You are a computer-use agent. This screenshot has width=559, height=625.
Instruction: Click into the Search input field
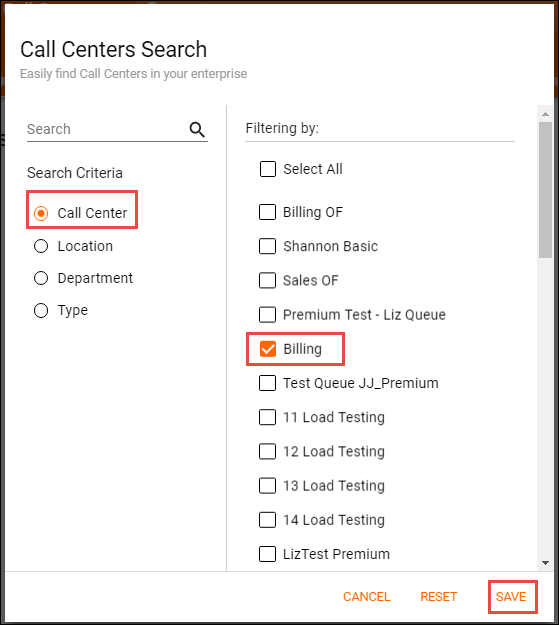click(106, 130)
